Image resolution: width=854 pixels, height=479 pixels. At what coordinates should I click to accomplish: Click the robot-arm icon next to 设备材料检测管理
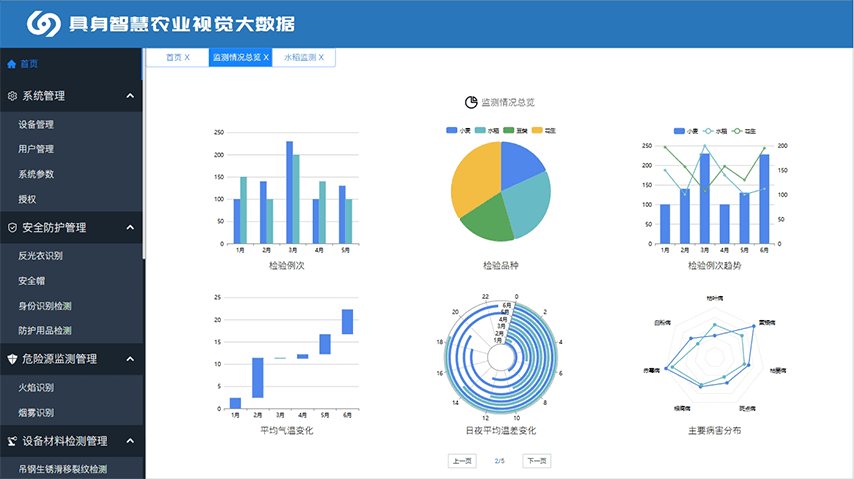click(12, 441)
